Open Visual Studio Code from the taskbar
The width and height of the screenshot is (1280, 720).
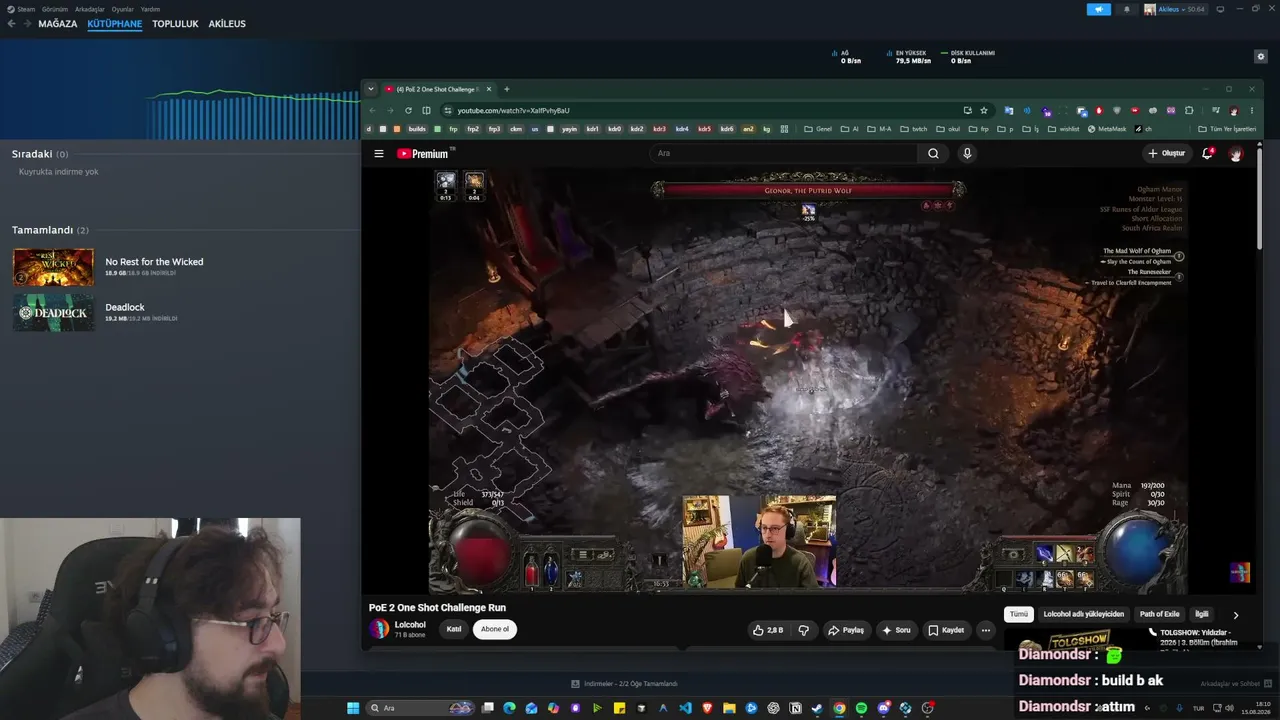pyautogui.click(x=685, y=708)
